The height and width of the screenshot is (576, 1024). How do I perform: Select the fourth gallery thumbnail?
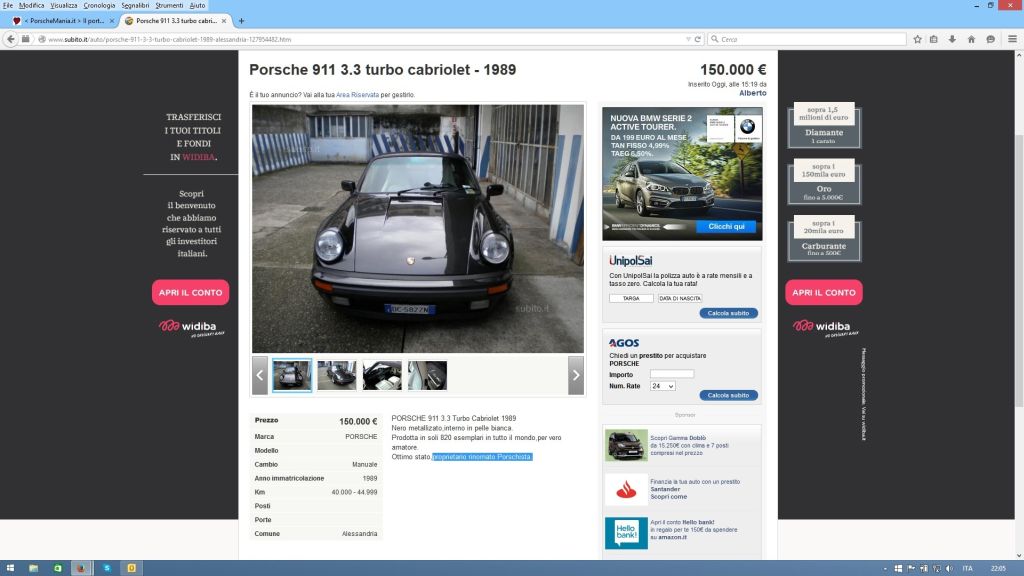pyautogui.click(x=427, y=376)
